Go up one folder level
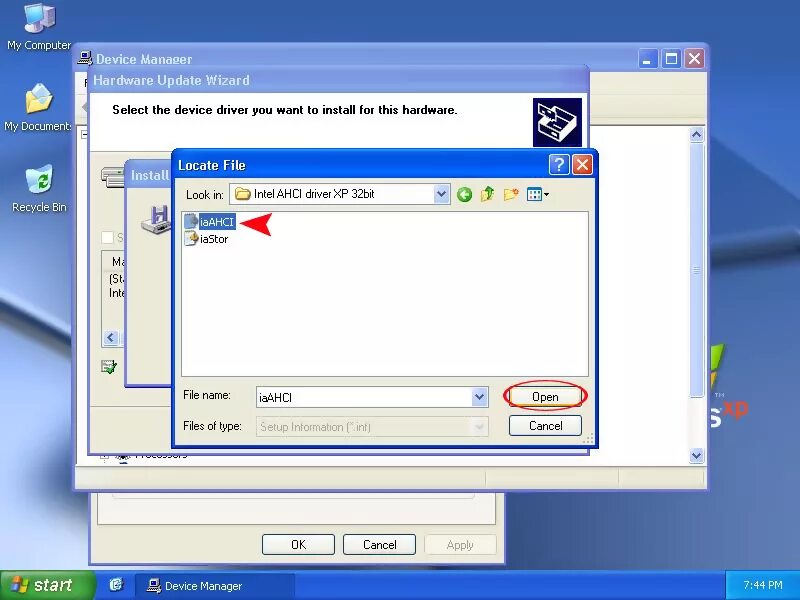 pyautogui.click(x=487, y=194)
